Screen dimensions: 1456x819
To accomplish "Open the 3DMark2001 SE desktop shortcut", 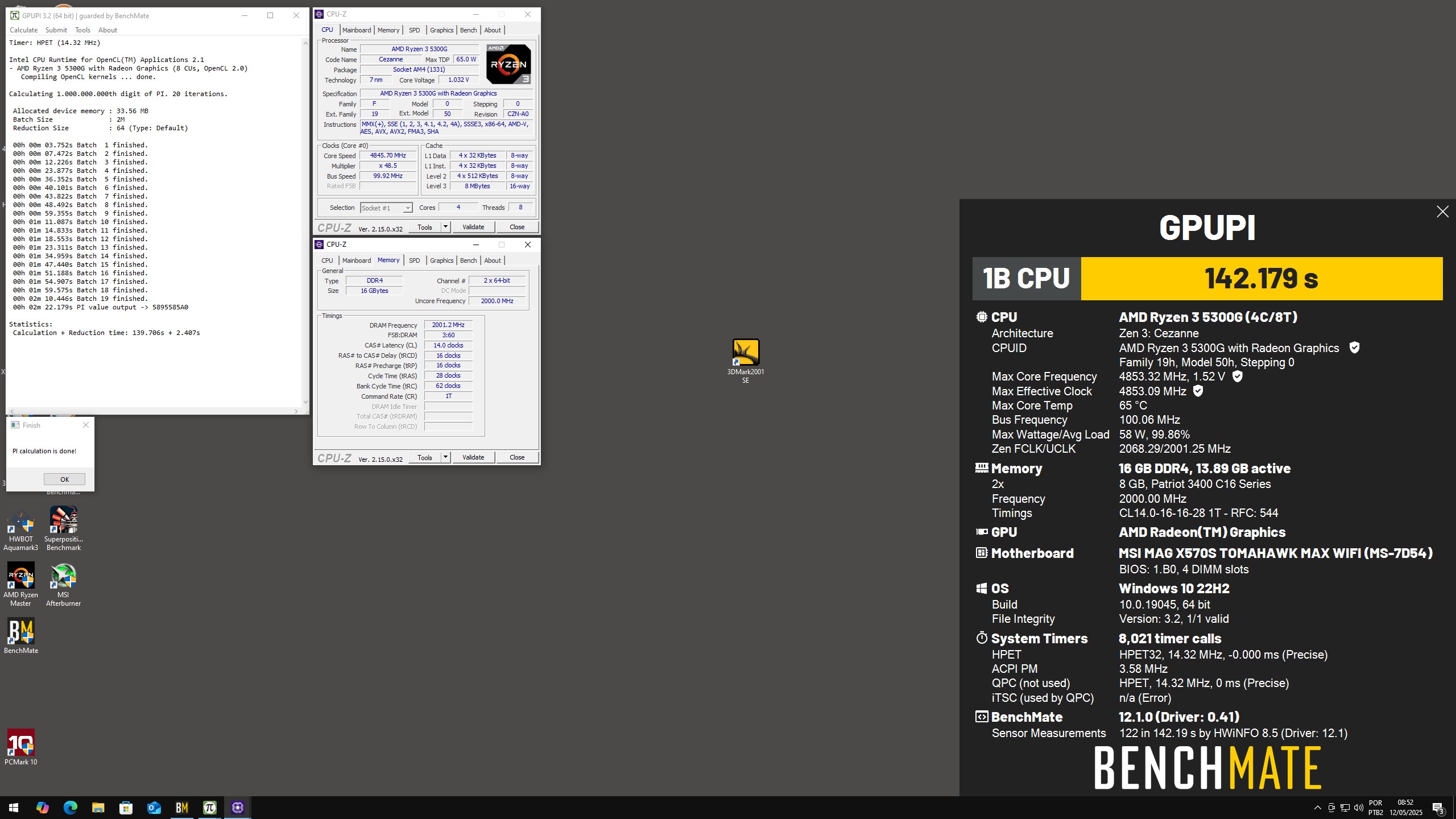I will [745, 361].
